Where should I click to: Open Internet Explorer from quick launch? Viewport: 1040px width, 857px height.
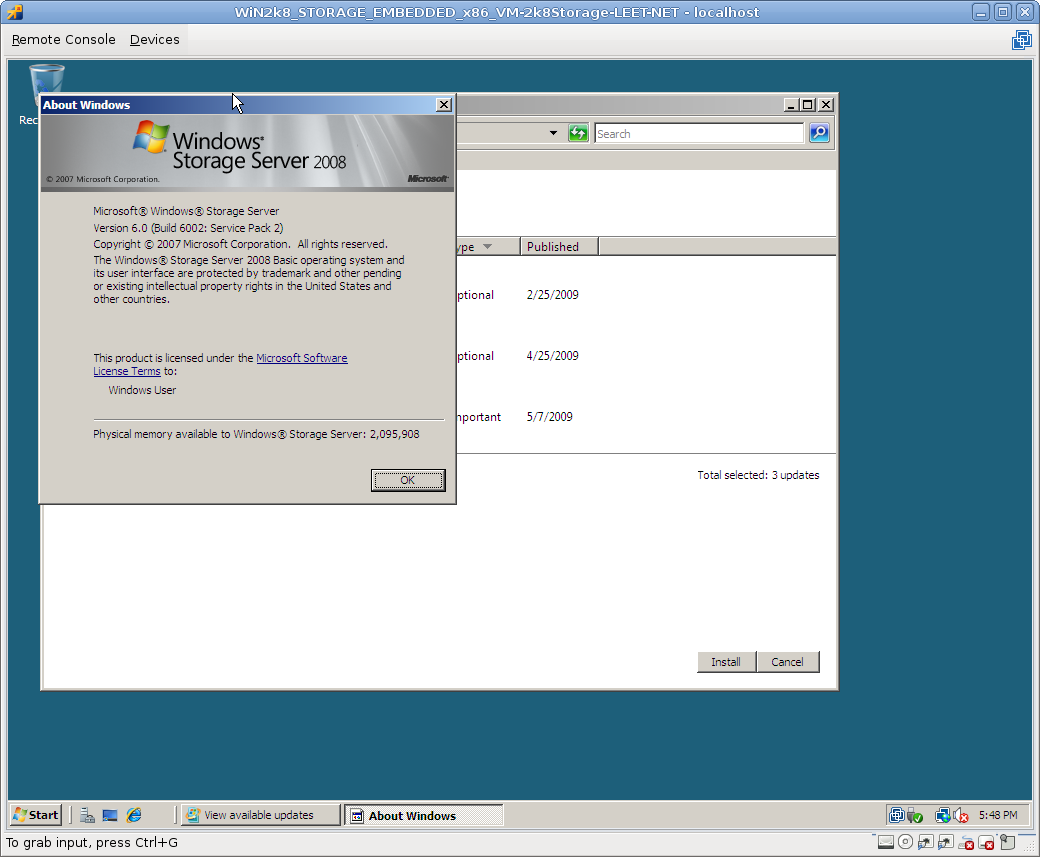134,815
